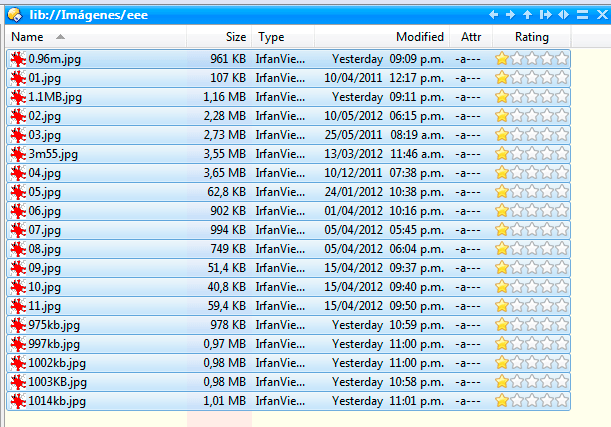Set 01.jpg rating to five stars
The height and width of the screenshot is (427, 611).
point(562,78)
